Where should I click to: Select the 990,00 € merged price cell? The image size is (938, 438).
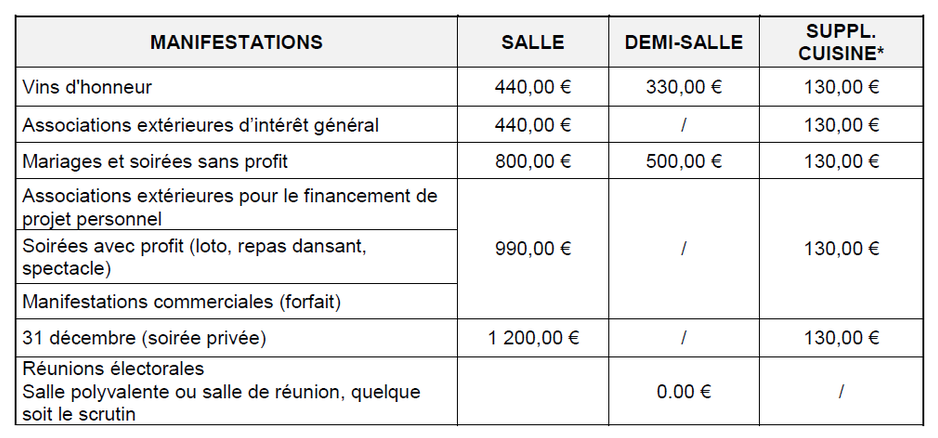pos(533,248)
